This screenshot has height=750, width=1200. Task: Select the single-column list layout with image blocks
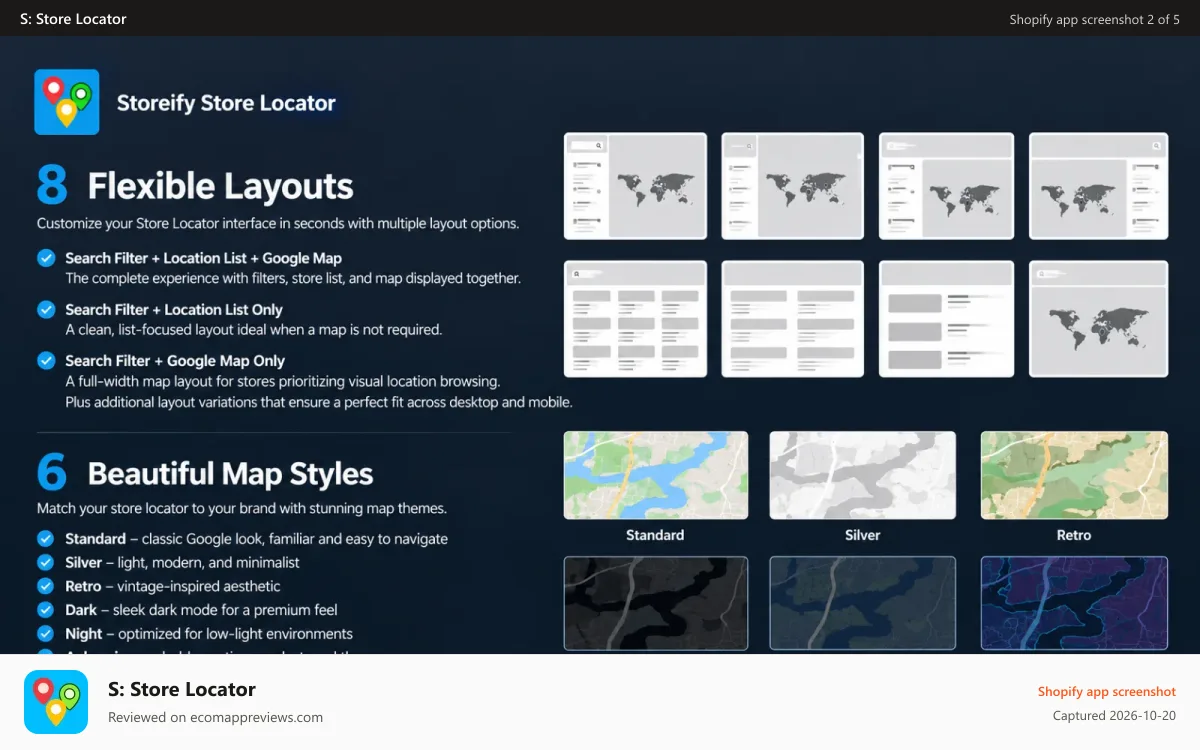point(947,319)
